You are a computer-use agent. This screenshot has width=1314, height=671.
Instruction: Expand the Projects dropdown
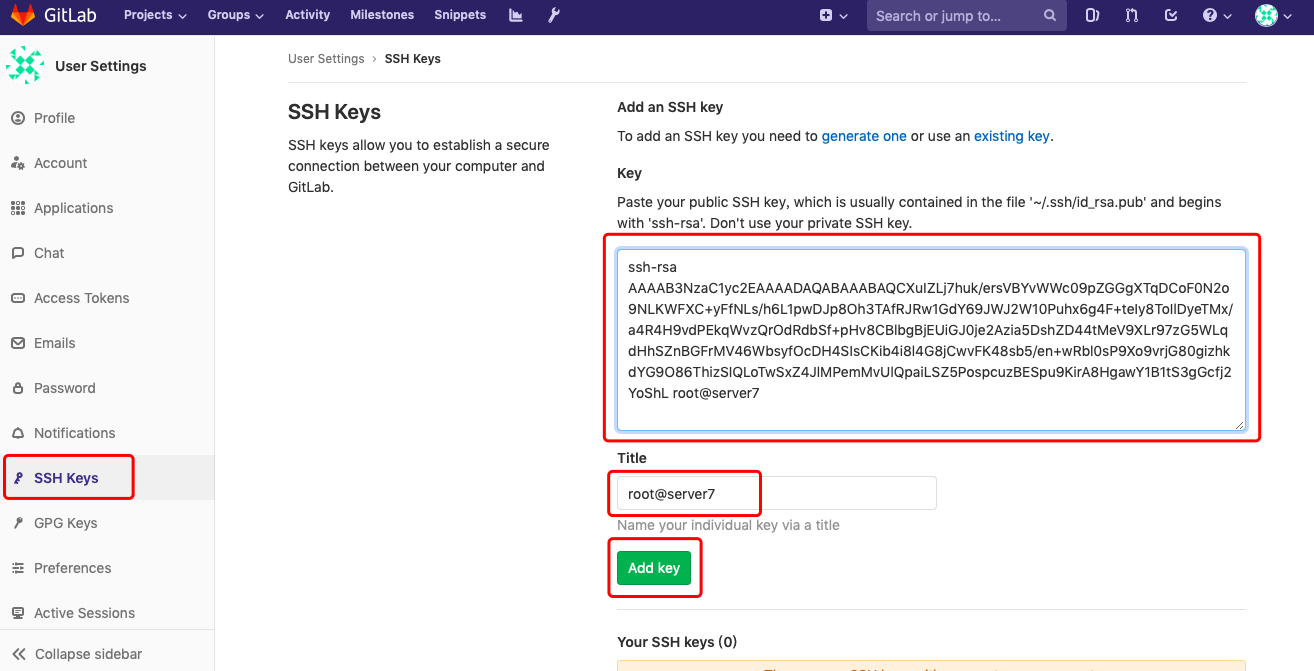click(155, 15)
